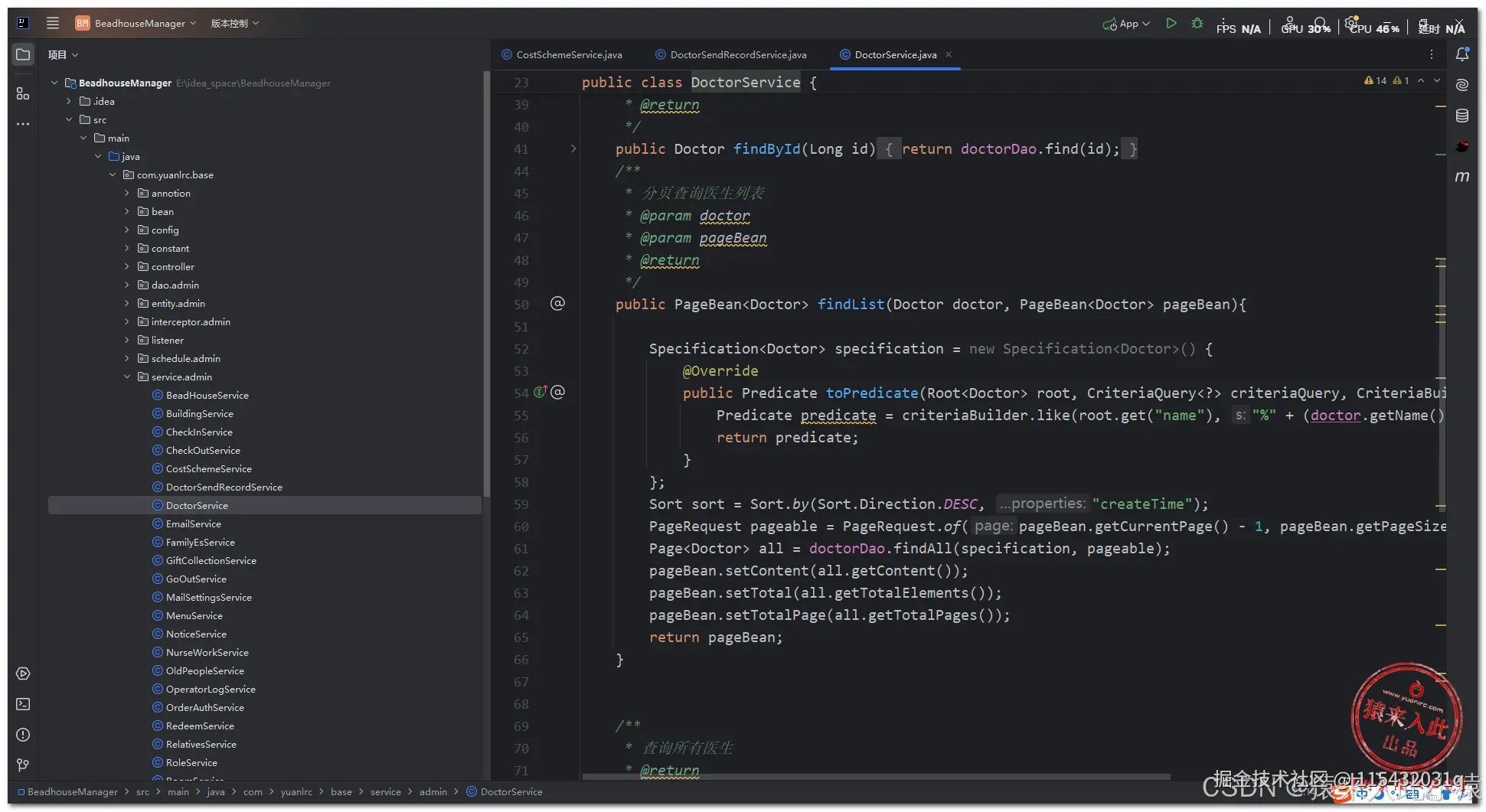Select MailSettingsService in the project tree
Viewport: 1486px width, 812px height.
tap(208, 597)
